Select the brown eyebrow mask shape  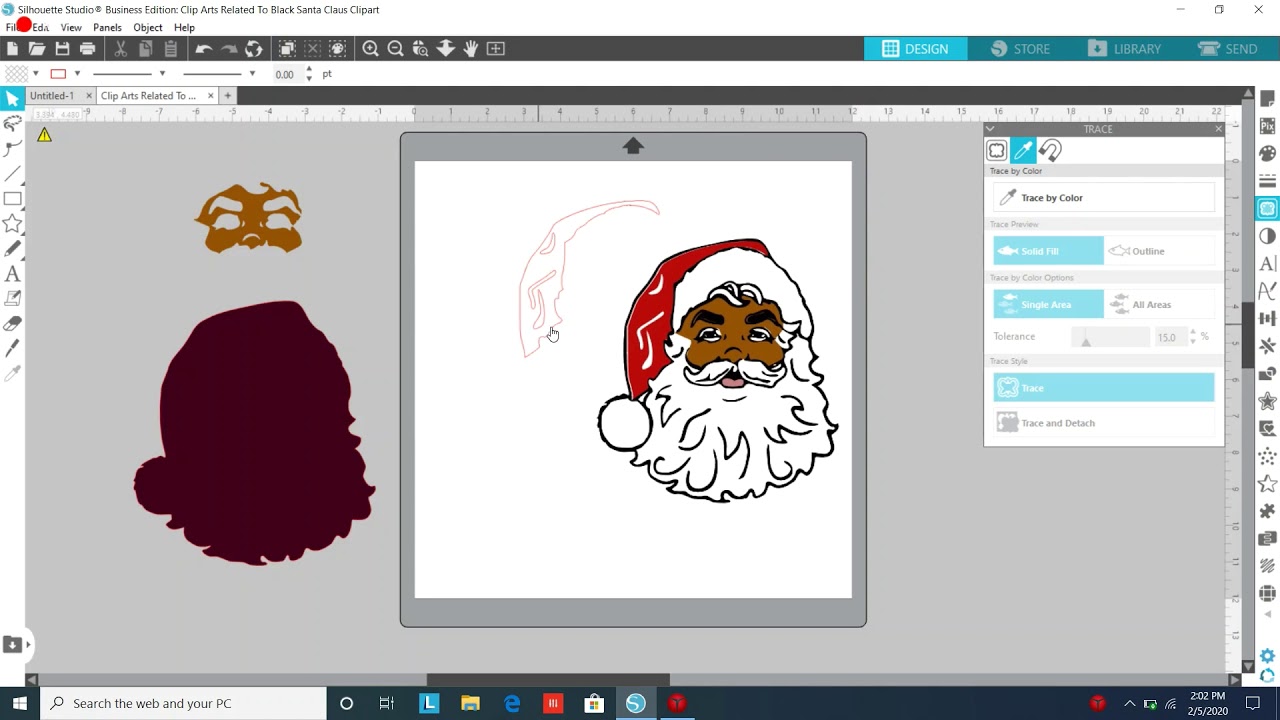[x=250, y=217]
